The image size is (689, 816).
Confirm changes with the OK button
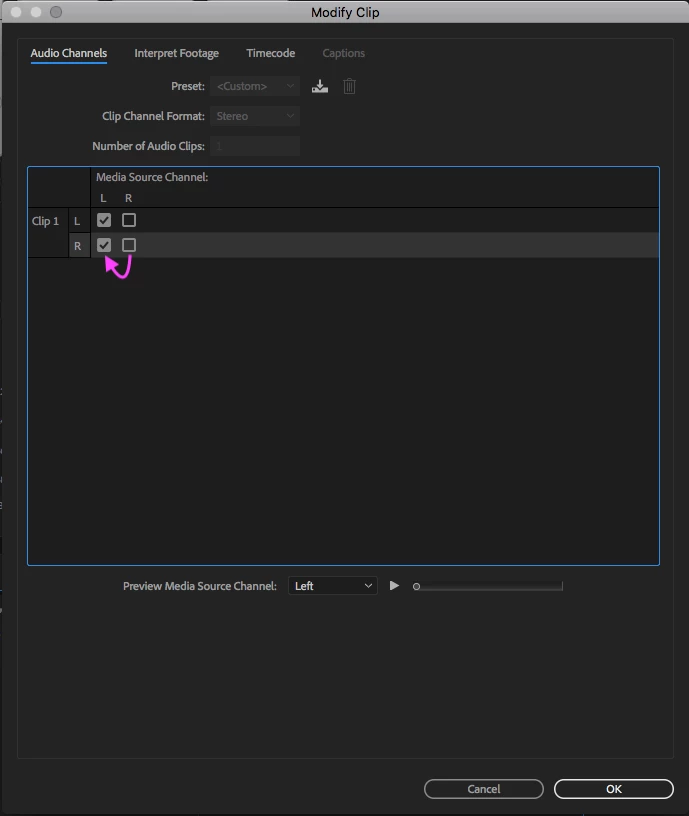(614, 789)
